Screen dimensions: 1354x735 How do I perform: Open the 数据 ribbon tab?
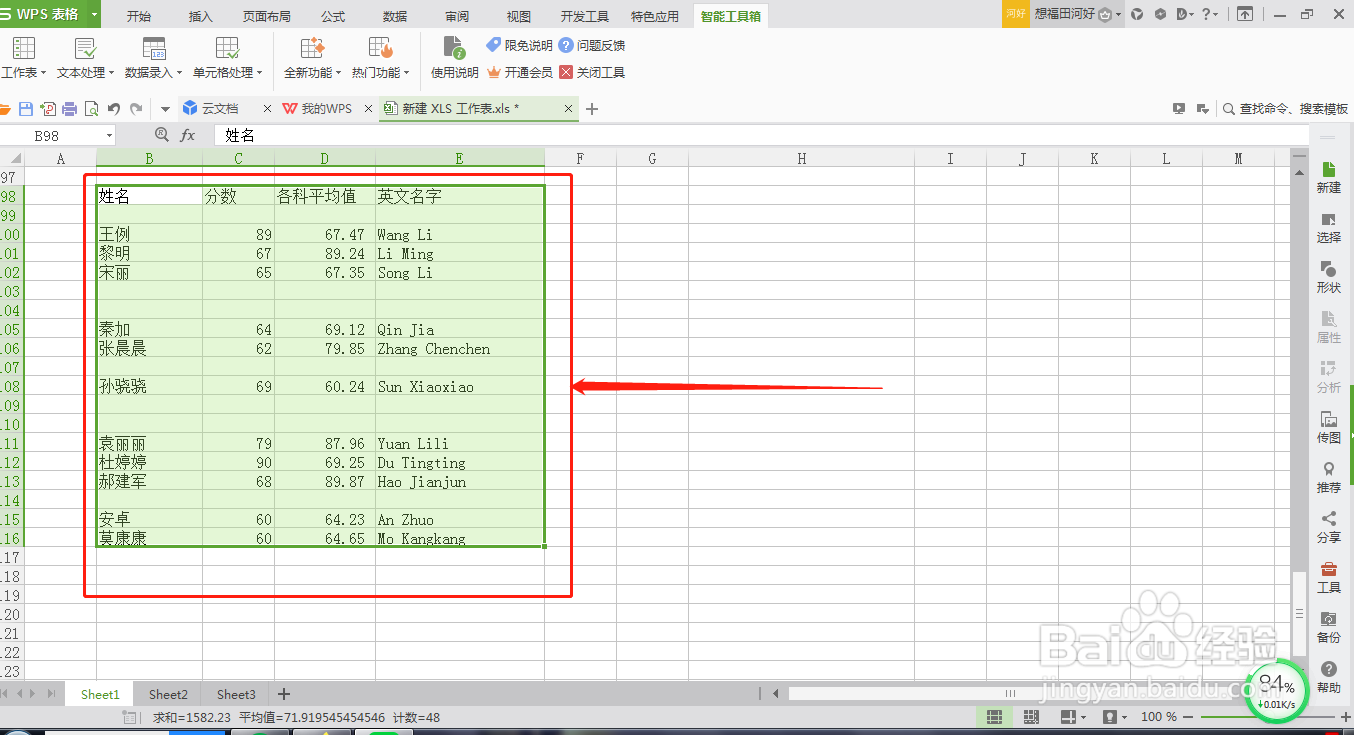point(395,16)
